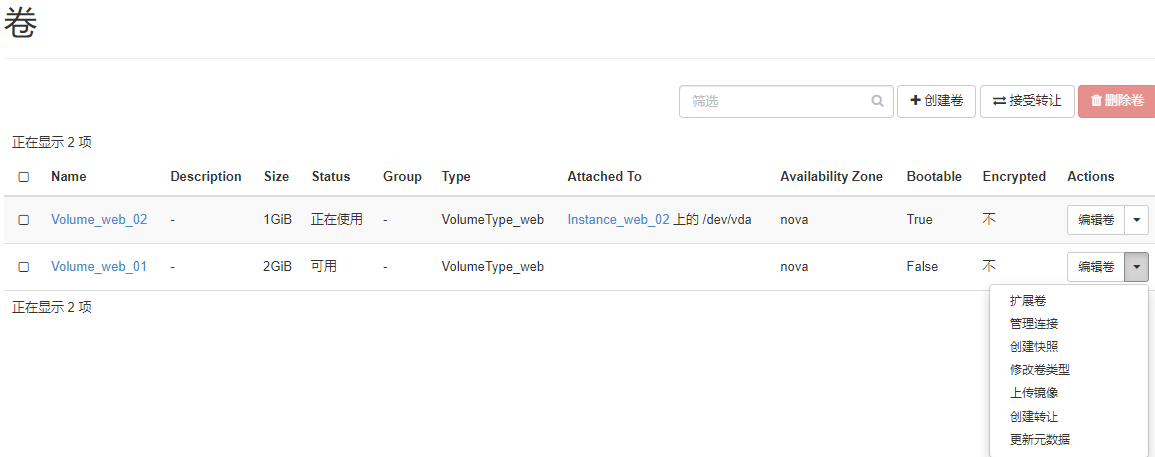1155x457 pixels.
Task: Open the Volume_web_02 link
Action: (x=99, y=220)
